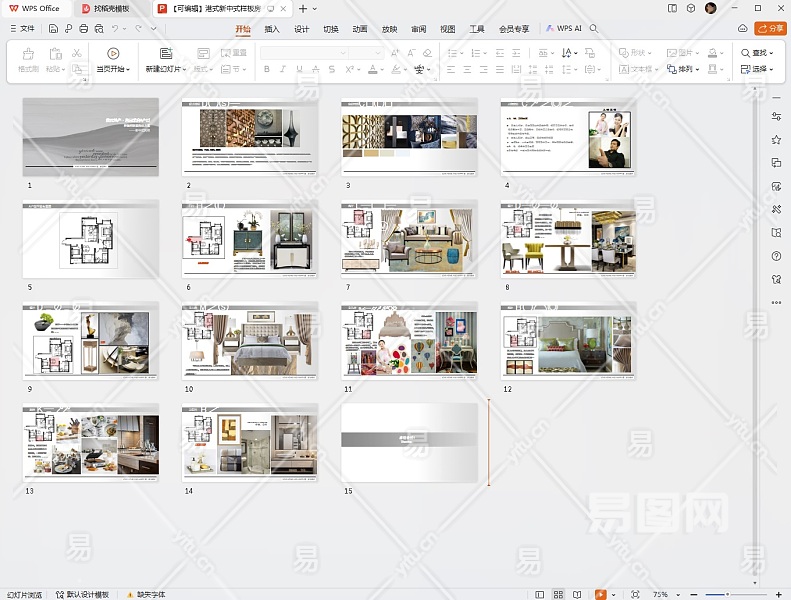Click the Undo arrow icon
This screenshot has width=791, height=600.
point(115,29)
